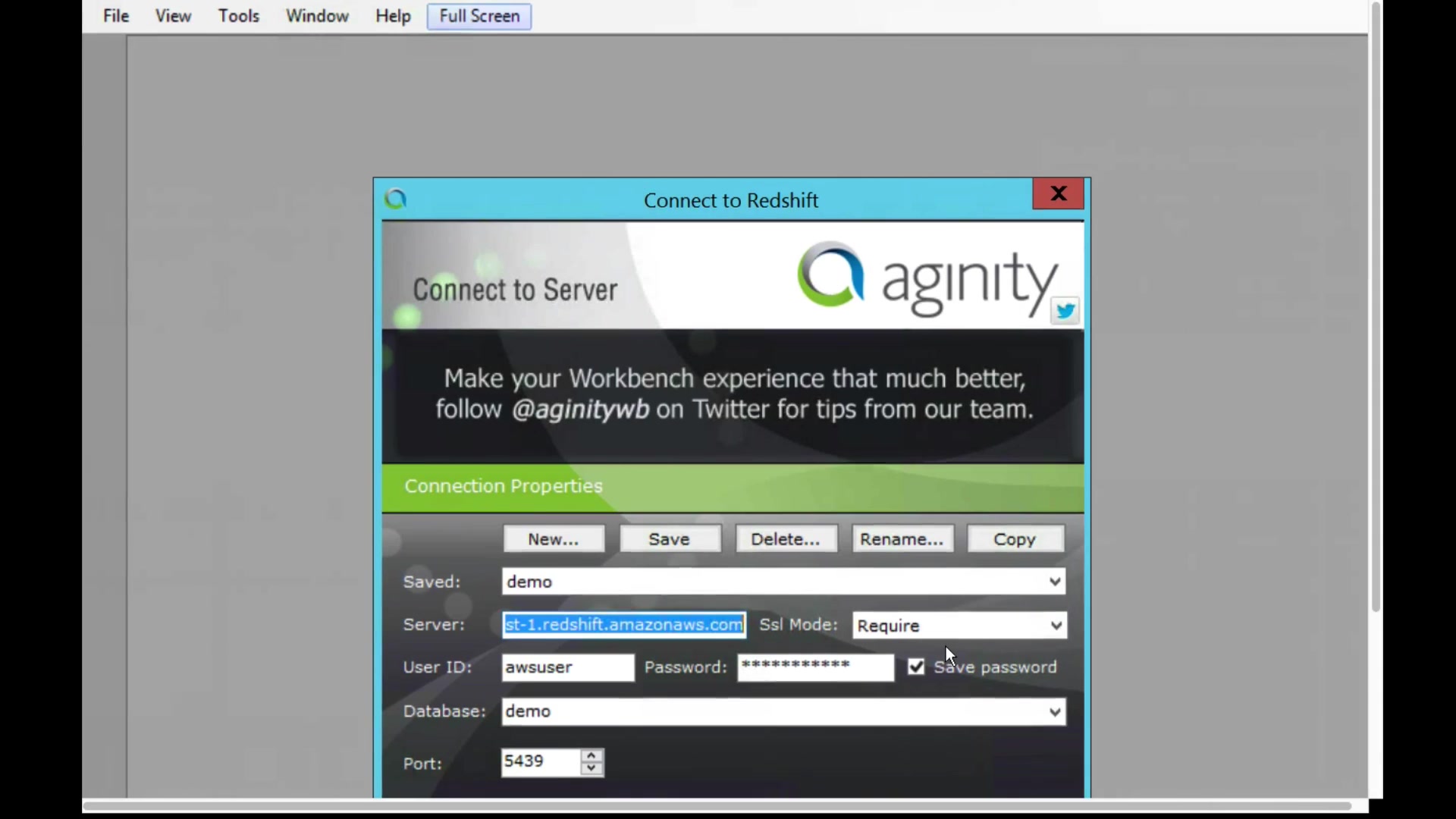The width and height of the screenshot is (1456, 819).
Task: Toggle the Save password checkbox
Action: click(x=916, y=667)
